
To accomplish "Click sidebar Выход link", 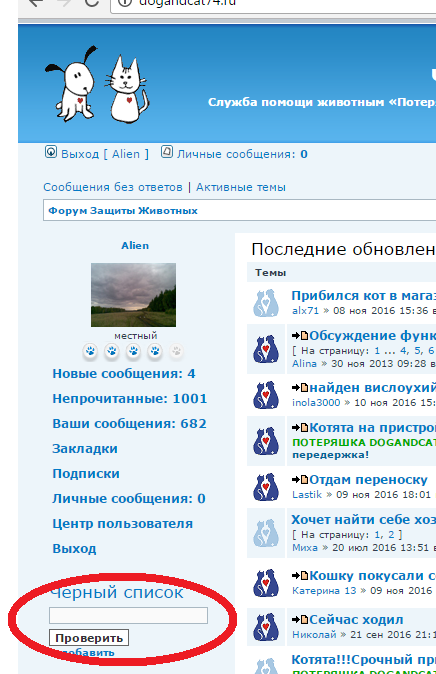I will (74, 548).
